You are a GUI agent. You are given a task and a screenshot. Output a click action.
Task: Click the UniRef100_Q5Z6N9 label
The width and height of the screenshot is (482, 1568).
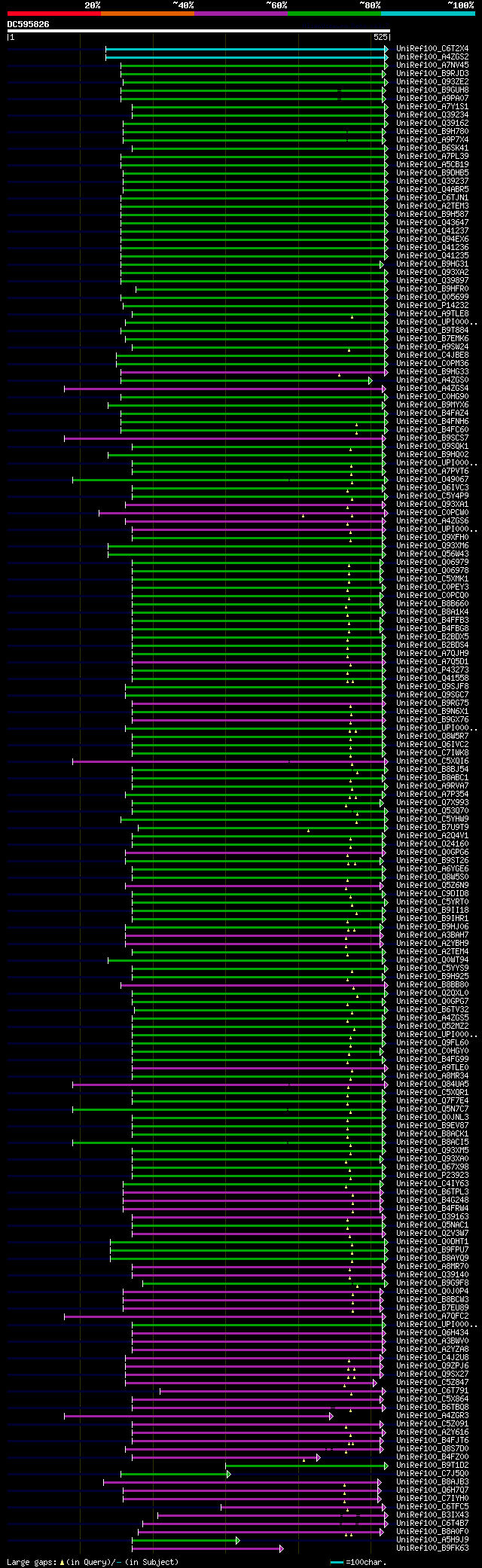tap(432, 886)
